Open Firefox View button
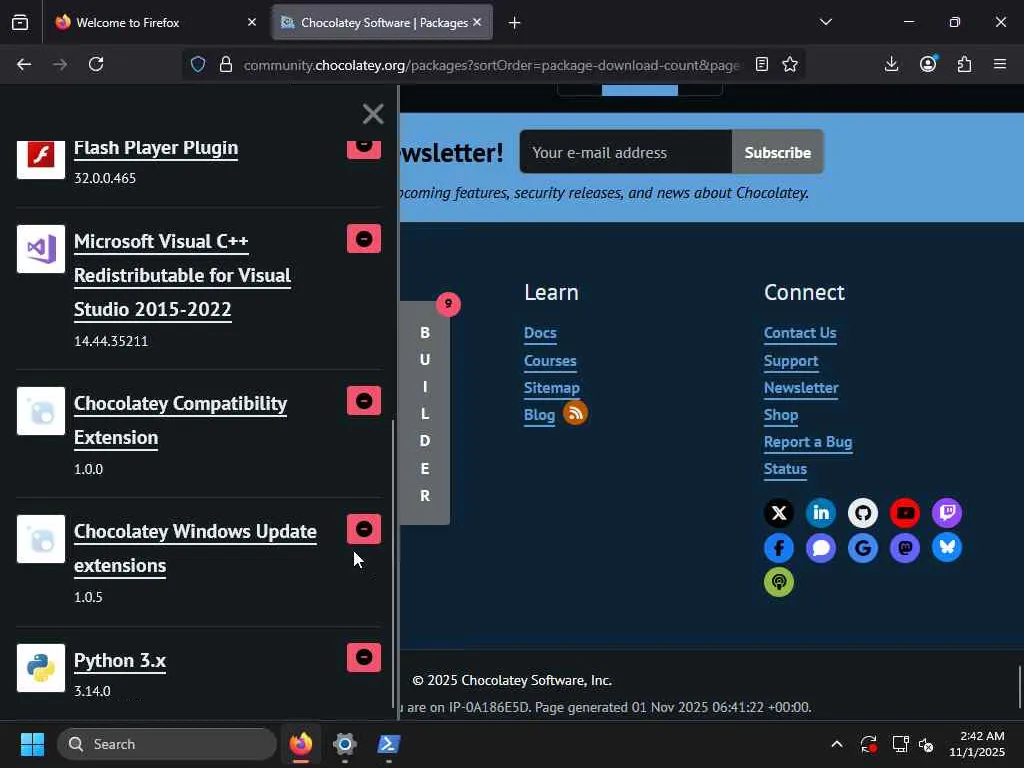Viewport: 1024px width, 768px height. (x=20, y=22)
